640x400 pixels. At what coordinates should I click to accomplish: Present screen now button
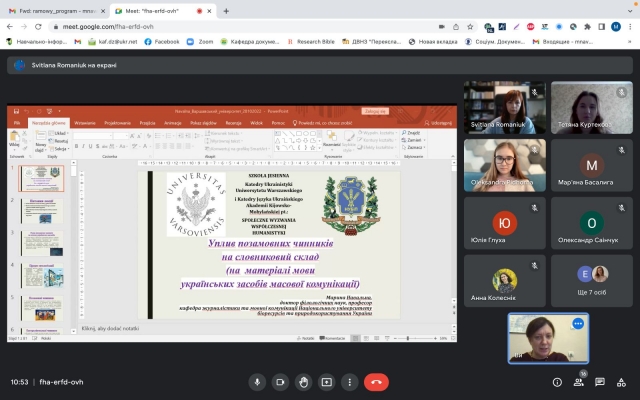[x=327, y=382]
